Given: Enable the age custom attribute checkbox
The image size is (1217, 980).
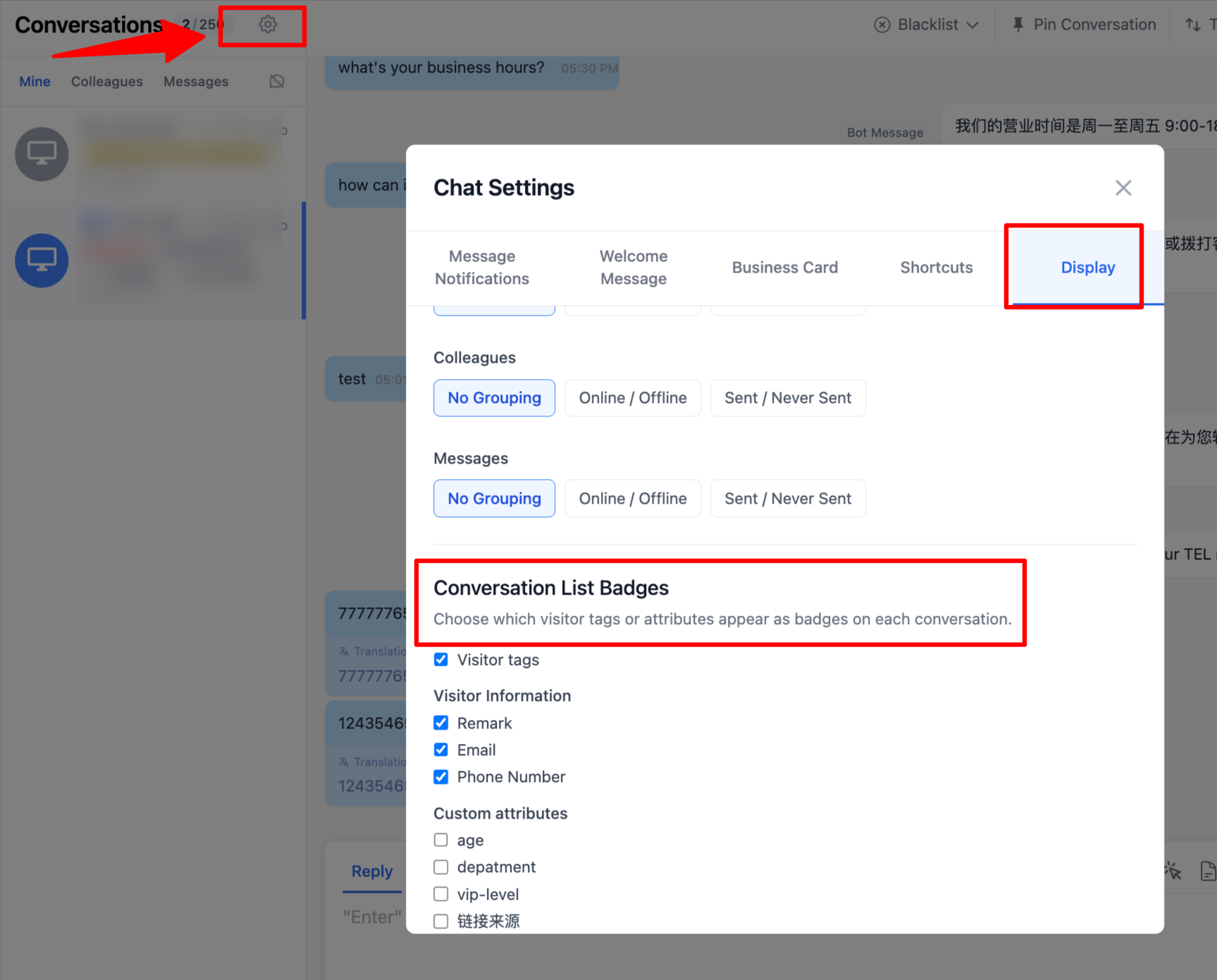Looking at the screenshot, I should [x=441, y=840].
